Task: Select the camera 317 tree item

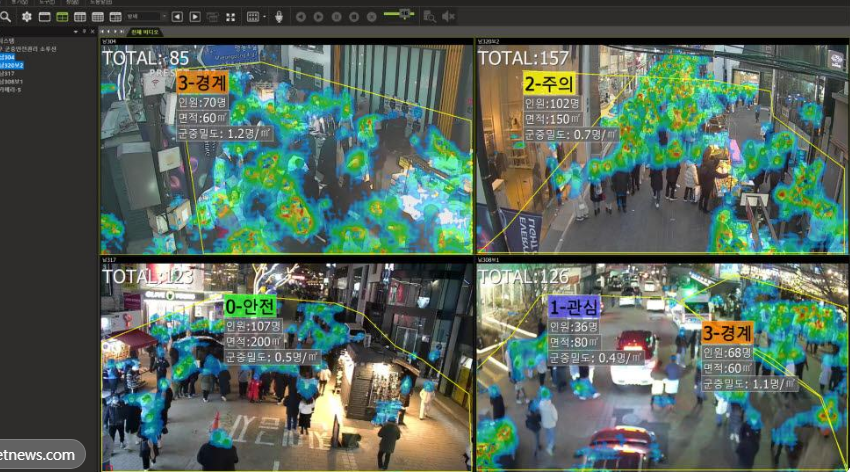Action: point(7,73)
